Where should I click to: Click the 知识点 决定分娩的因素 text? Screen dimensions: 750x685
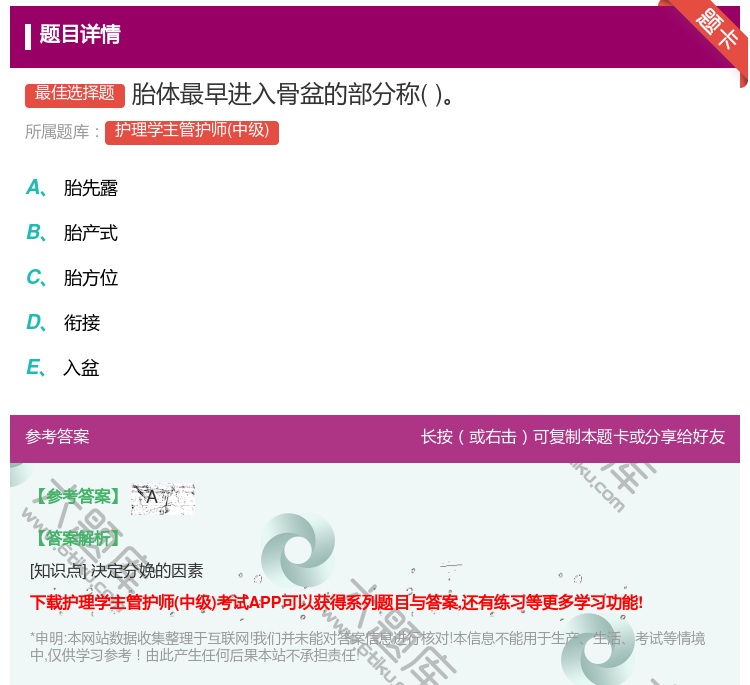tap(117, 571)
